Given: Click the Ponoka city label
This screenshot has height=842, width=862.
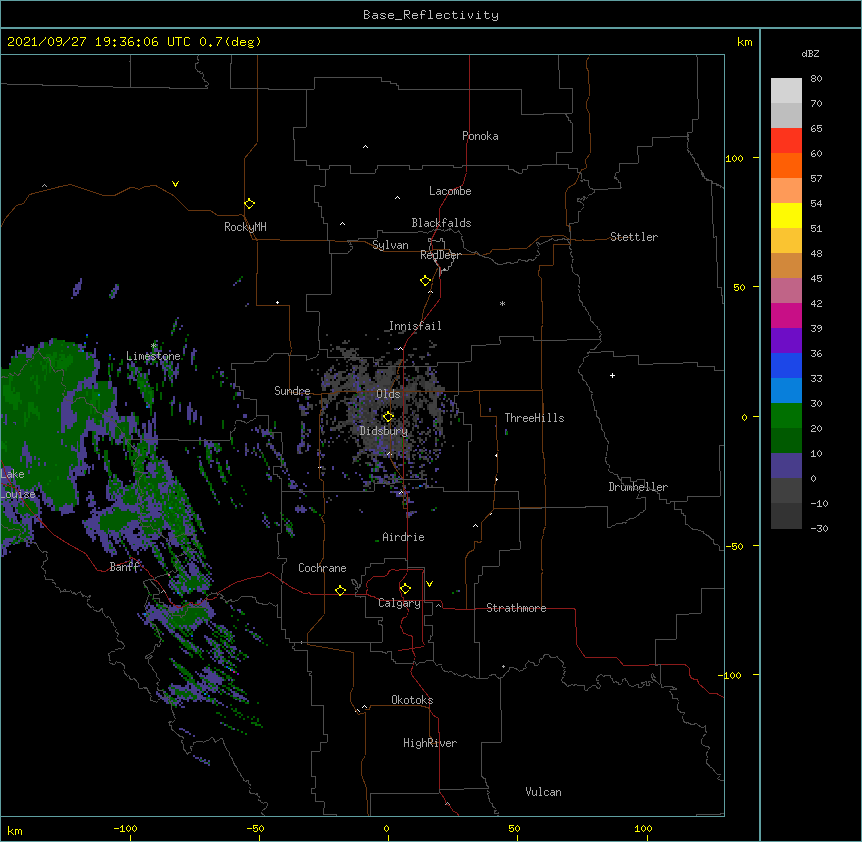Looking at the screenshot, I should (x=480, y=136).
